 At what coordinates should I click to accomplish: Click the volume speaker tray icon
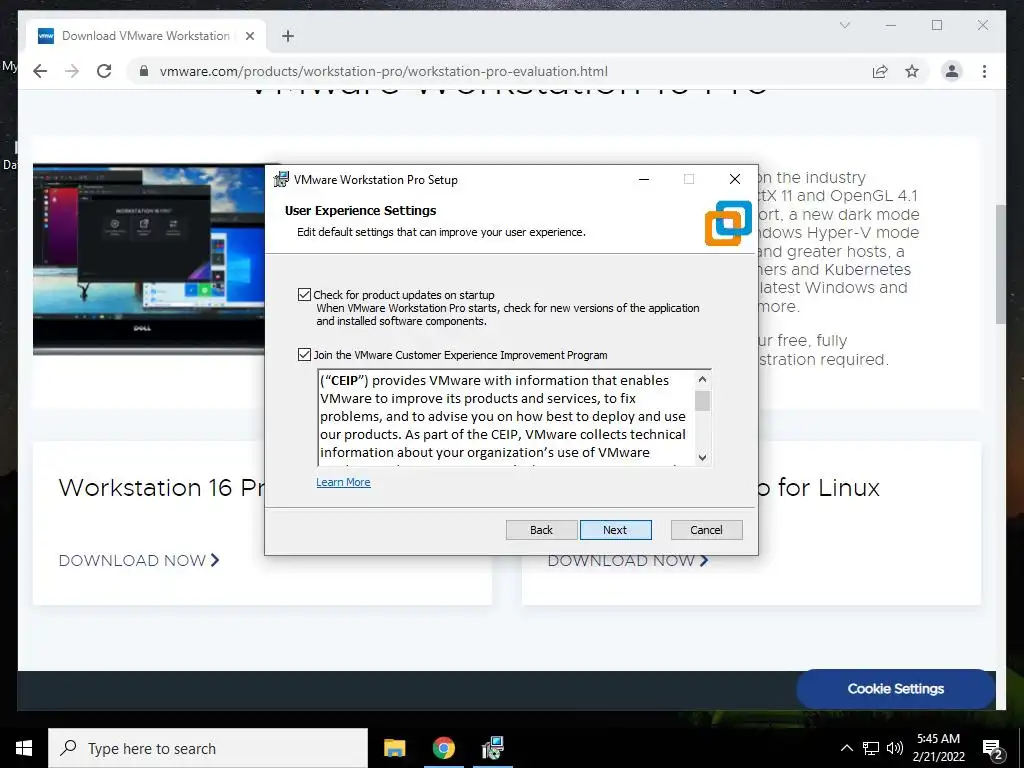(x=895, y=748)
